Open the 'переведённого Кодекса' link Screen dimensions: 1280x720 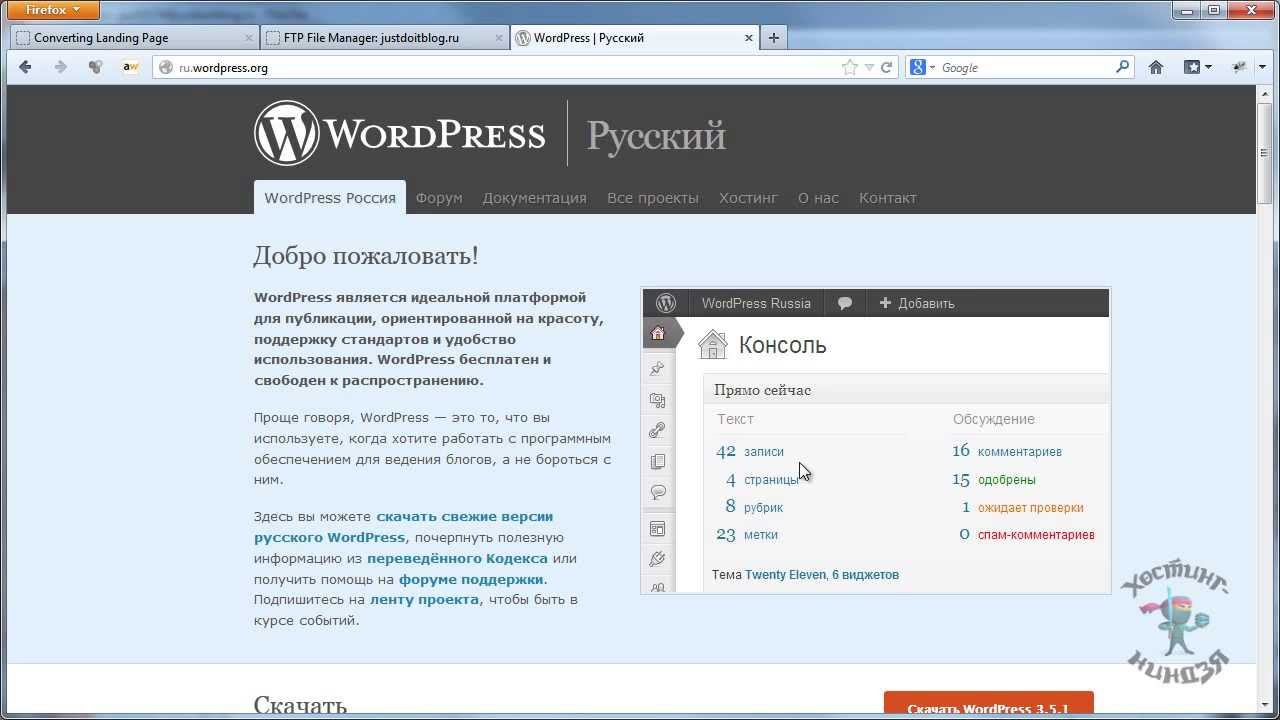(457, 558)
